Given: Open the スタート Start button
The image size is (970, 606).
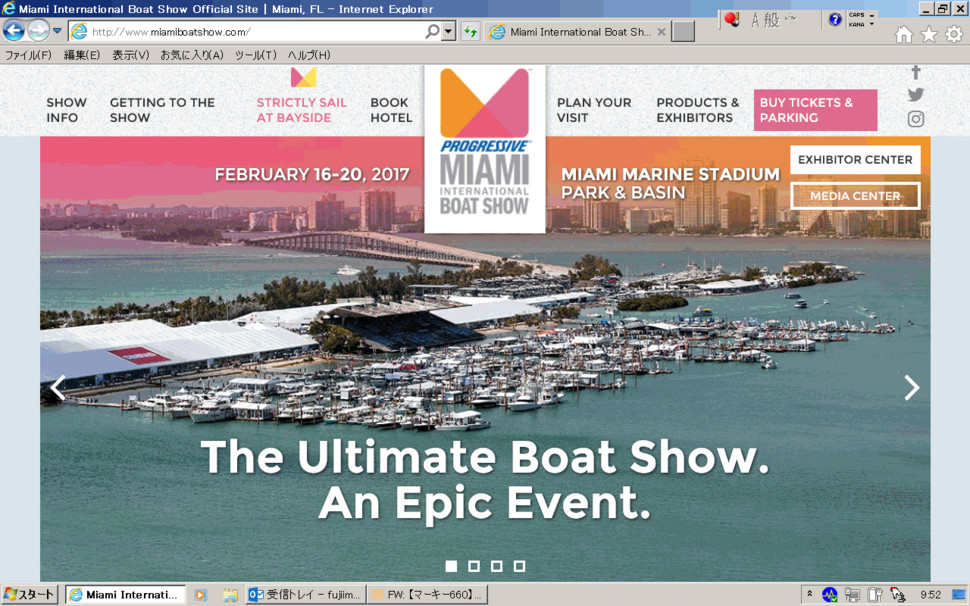Looking at the screenshot, I should pyautogui.click(x=30, y=595).
